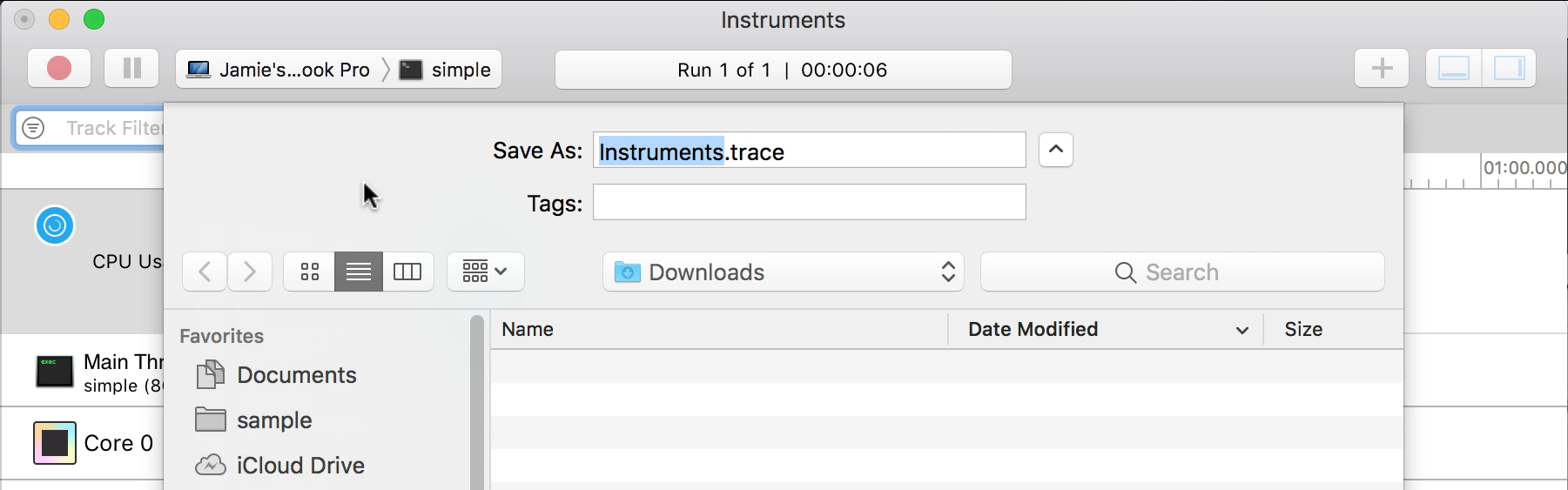The width and height of the screenshot is (1568, 490).
Task: Select the CPU Usage instrument icon
Action: click(55, 226)
